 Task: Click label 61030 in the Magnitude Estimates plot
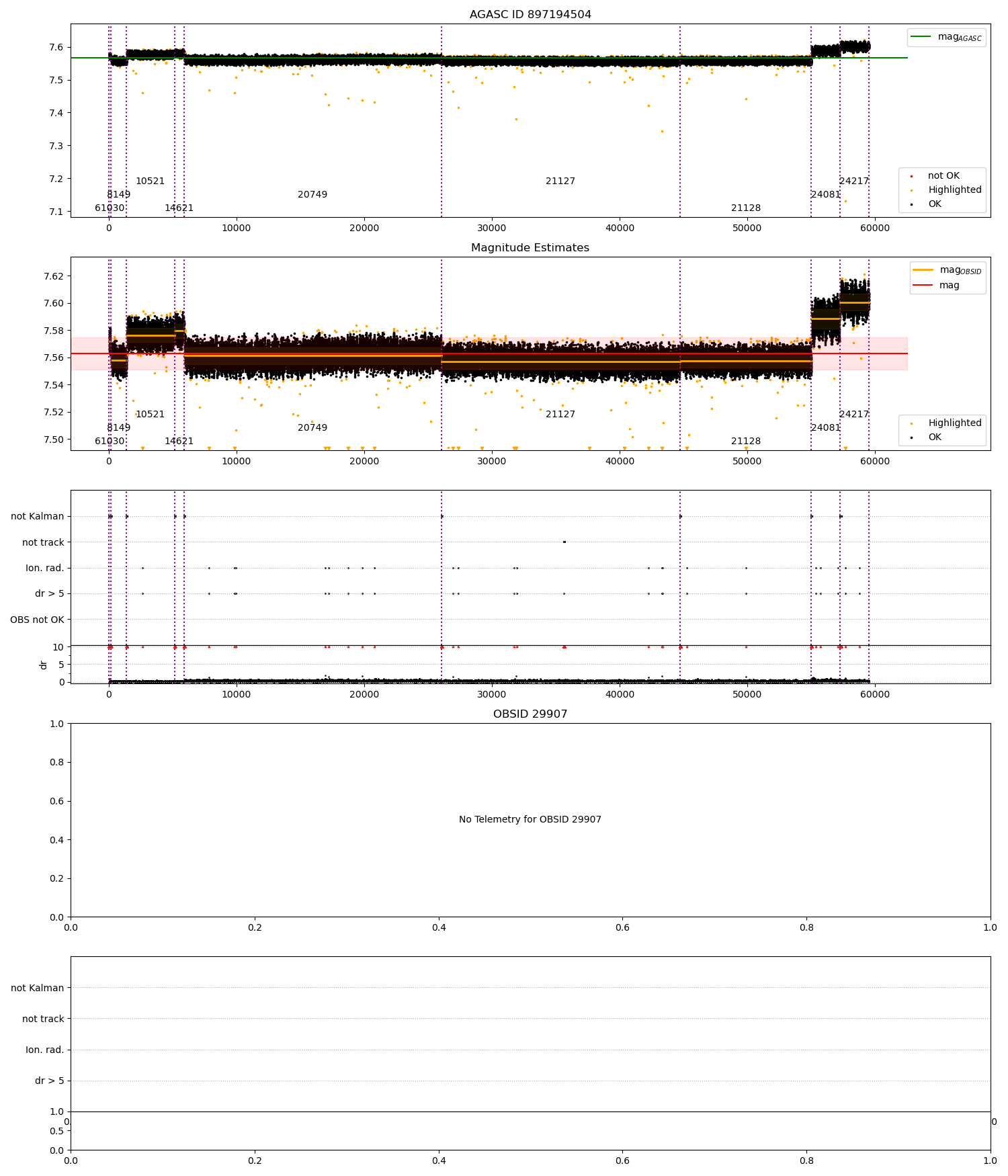click(110, 442)
